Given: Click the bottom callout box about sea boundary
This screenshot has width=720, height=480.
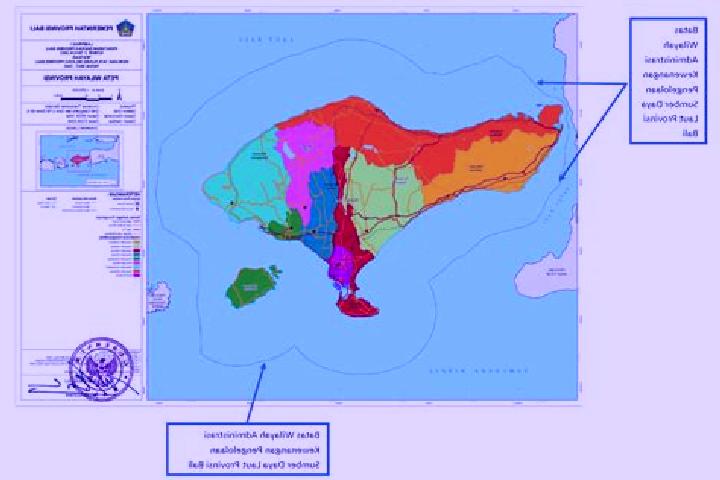Looking at the screenshot, I should [x=248, y=449].
